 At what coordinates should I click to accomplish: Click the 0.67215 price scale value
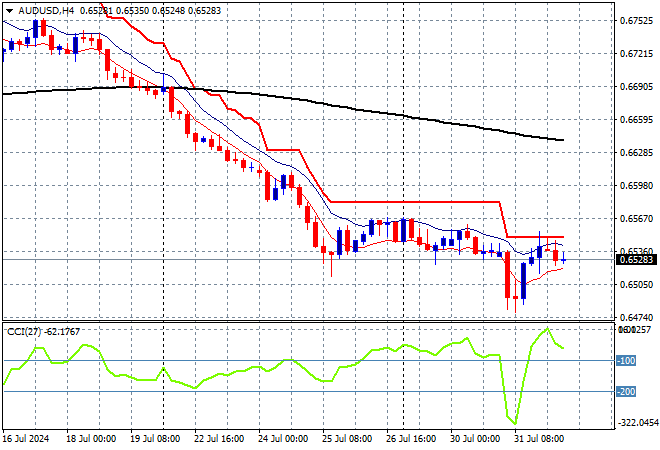(636, 54)
